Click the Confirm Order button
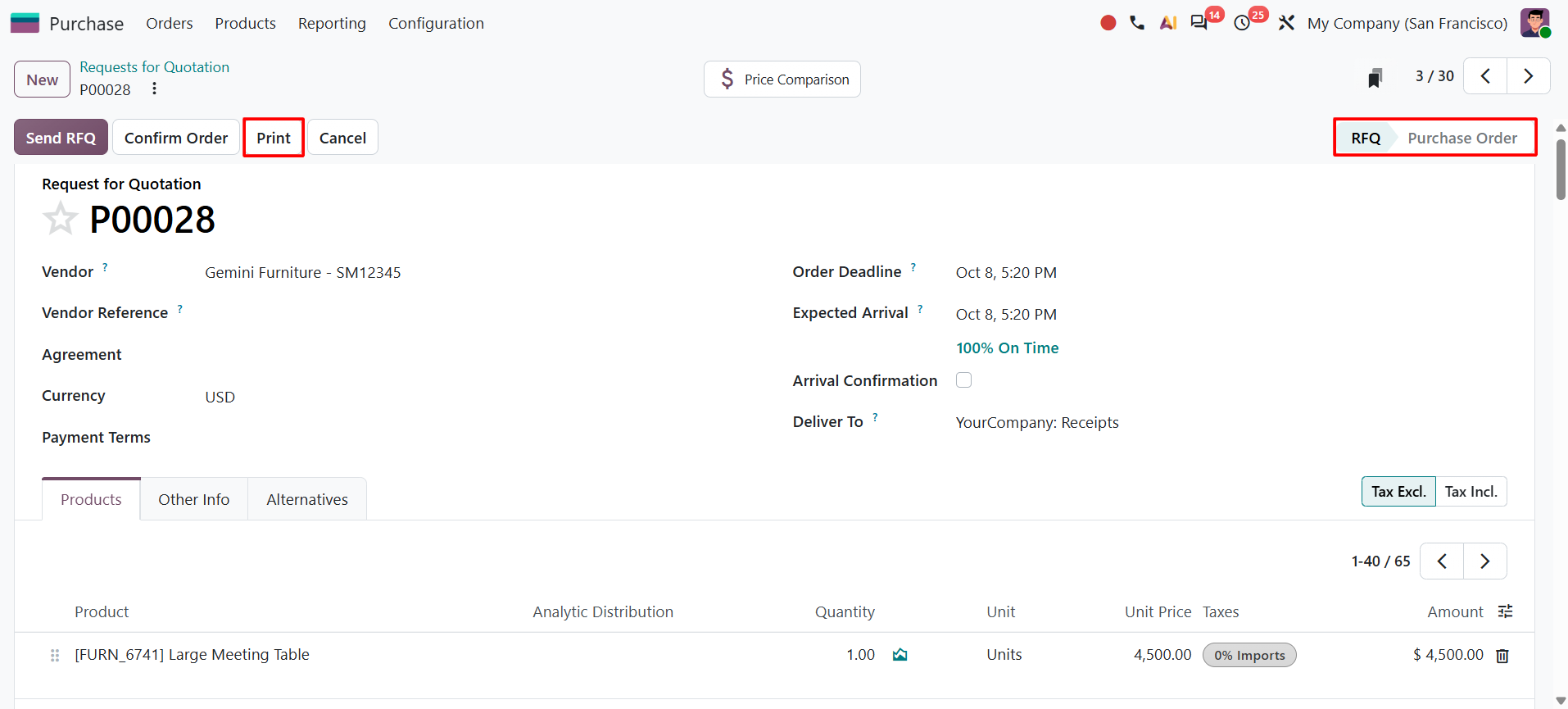The height and width of the screenshot is (709, 1568). click(x=176, y=138)
